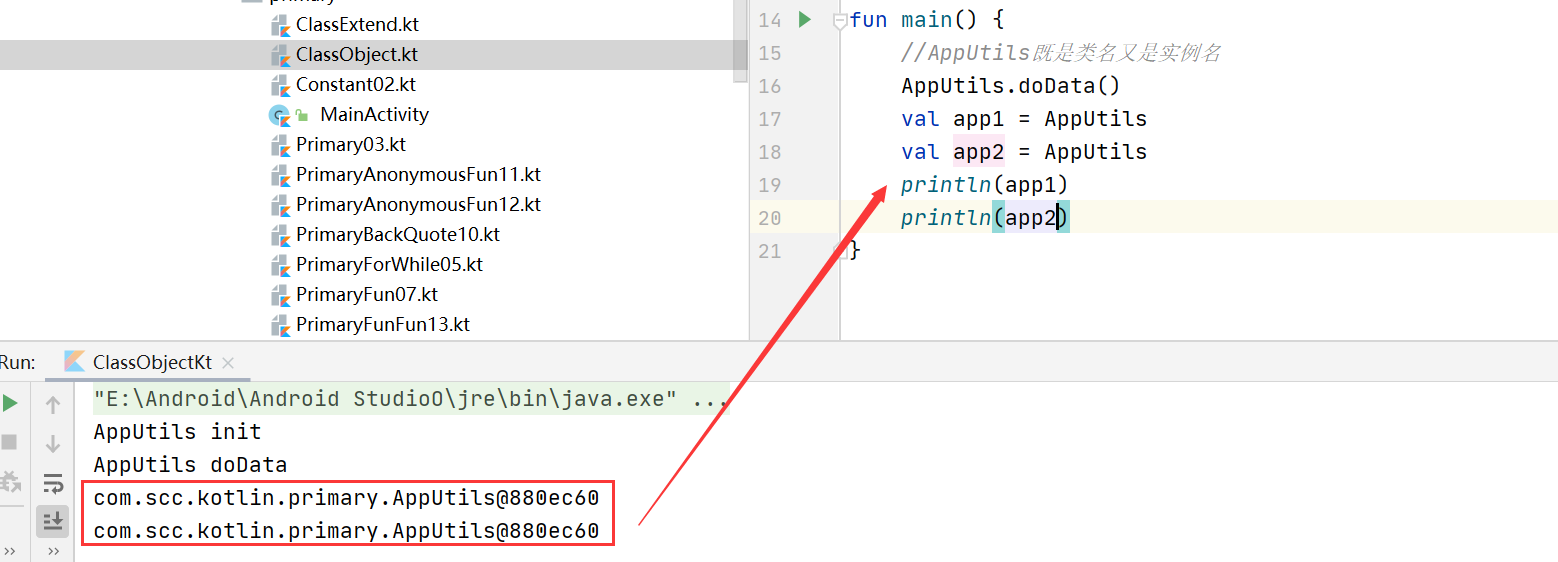Toggle Scroll to End in Run console

tap(53, 520)
